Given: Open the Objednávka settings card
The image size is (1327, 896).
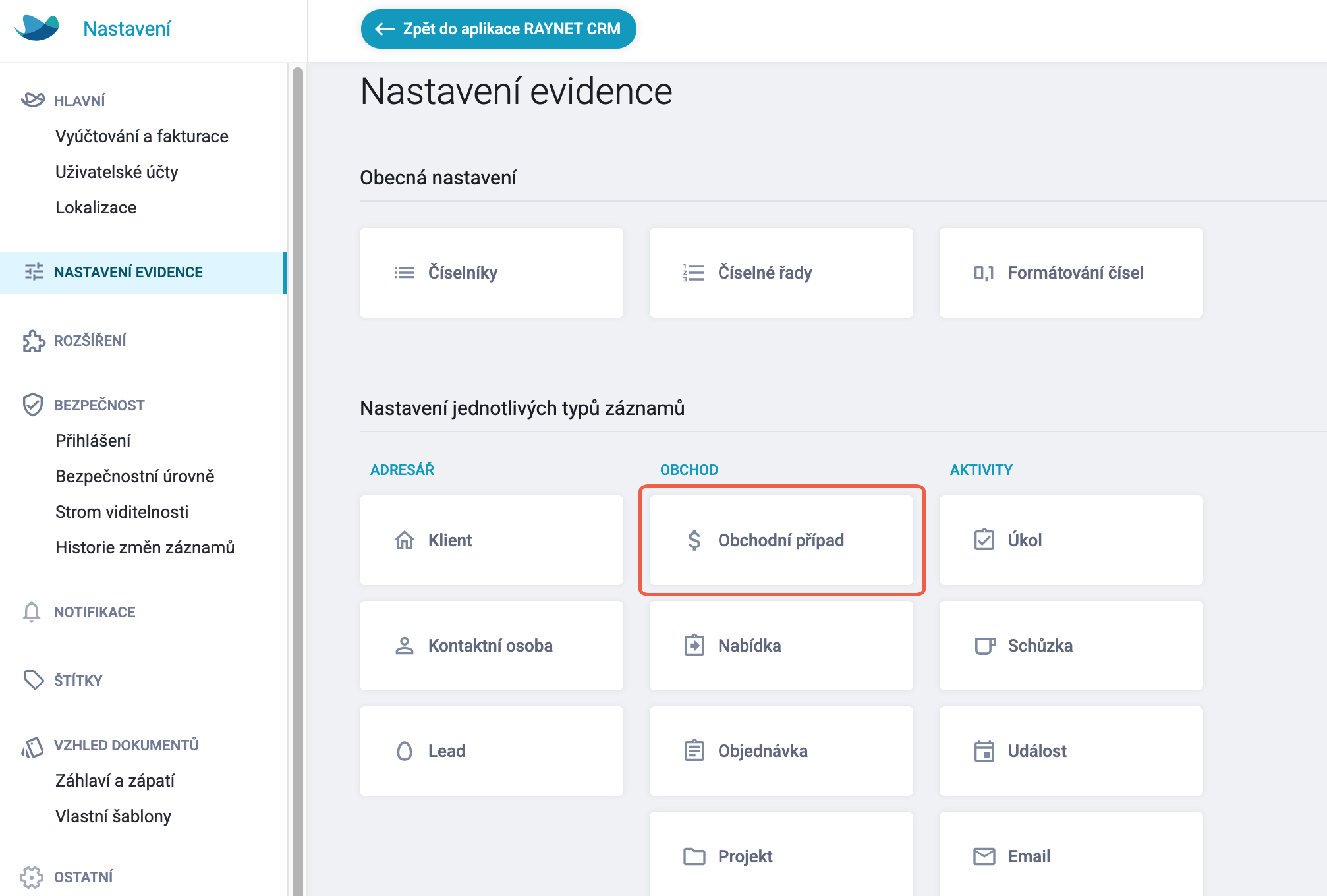Looking at the screenshot, I should point(781,751).
